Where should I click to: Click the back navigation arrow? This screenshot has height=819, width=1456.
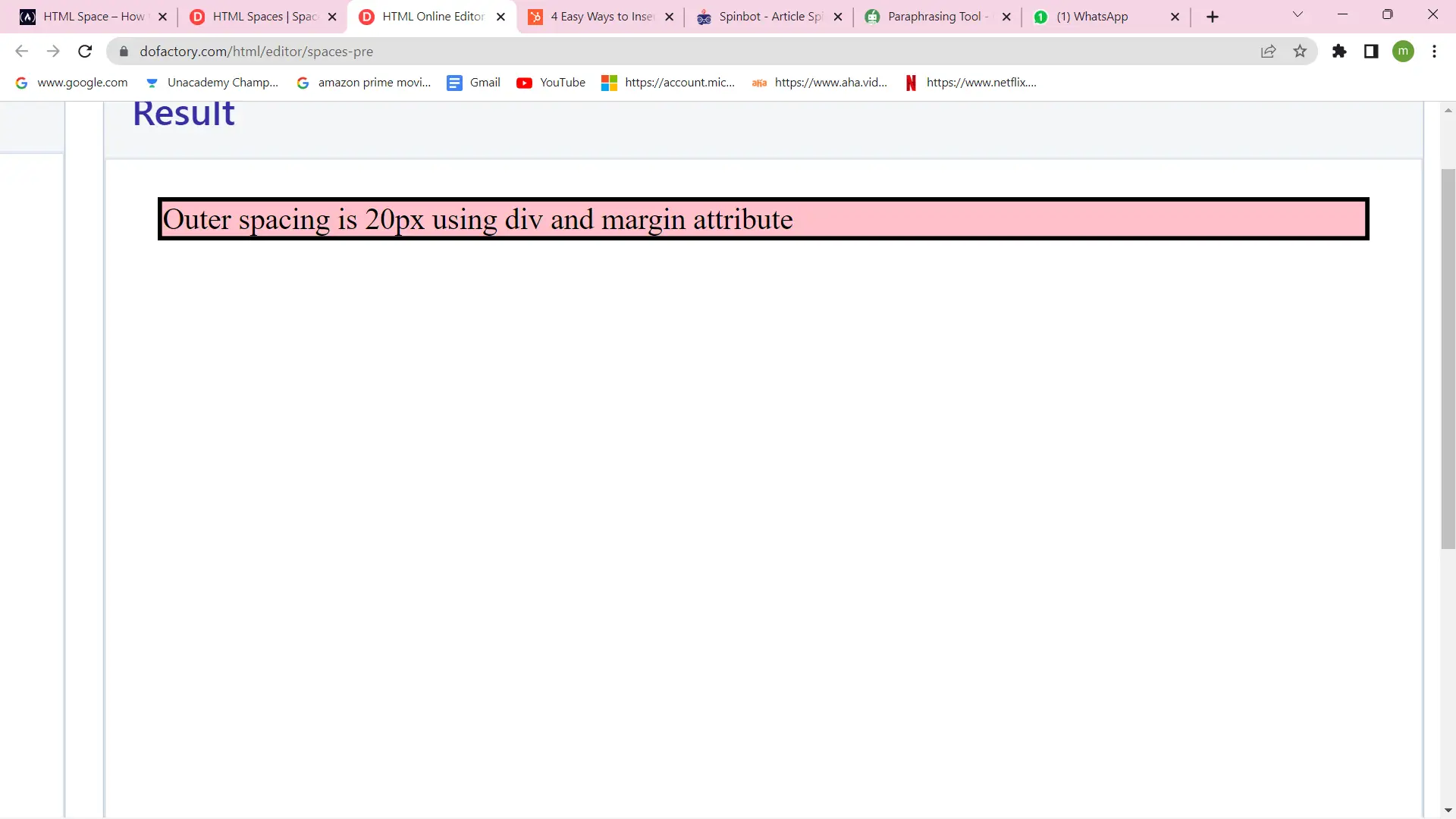coord(21,51)
